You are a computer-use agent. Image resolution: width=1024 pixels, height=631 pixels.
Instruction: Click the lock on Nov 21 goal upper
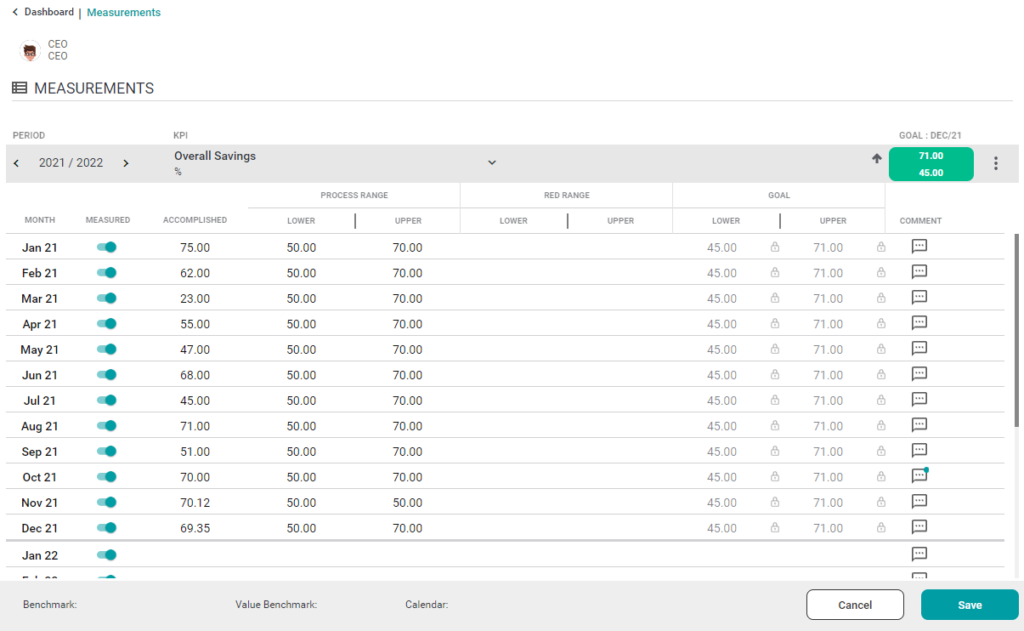point(881,502)
